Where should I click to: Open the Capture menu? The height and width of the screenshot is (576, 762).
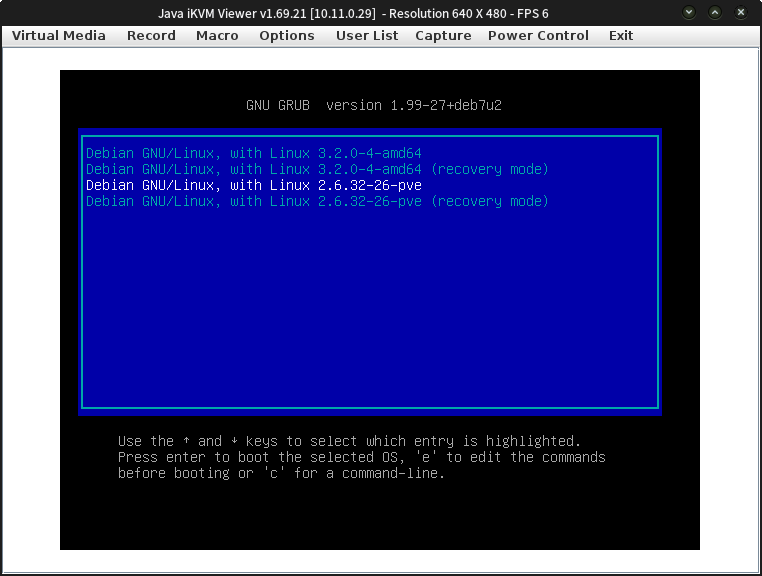pos(443,35)
